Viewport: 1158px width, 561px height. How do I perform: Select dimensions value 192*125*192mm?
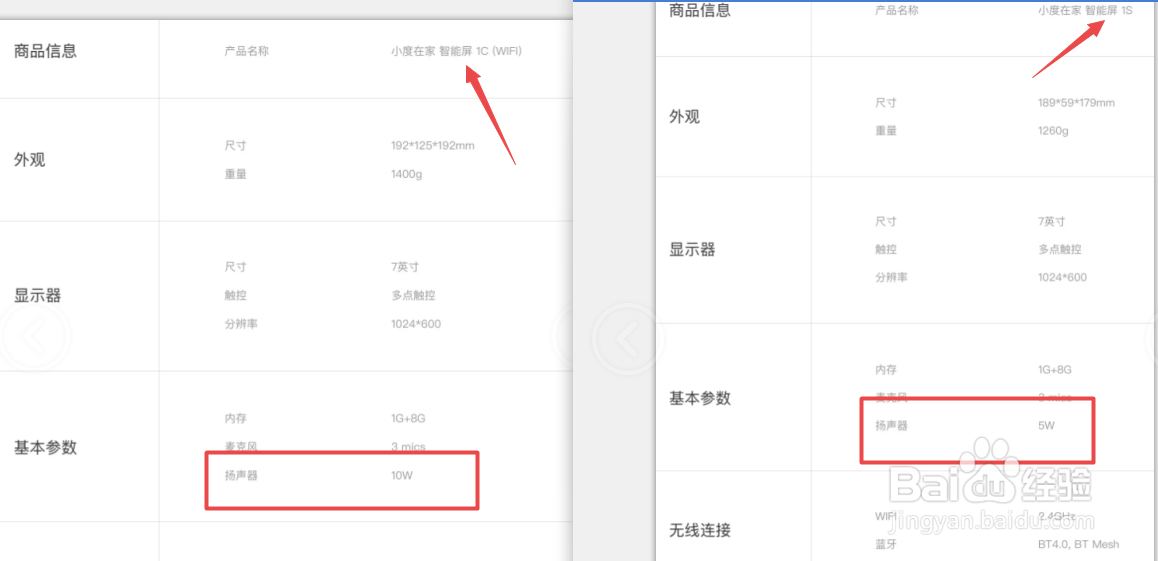coord(433,145)
